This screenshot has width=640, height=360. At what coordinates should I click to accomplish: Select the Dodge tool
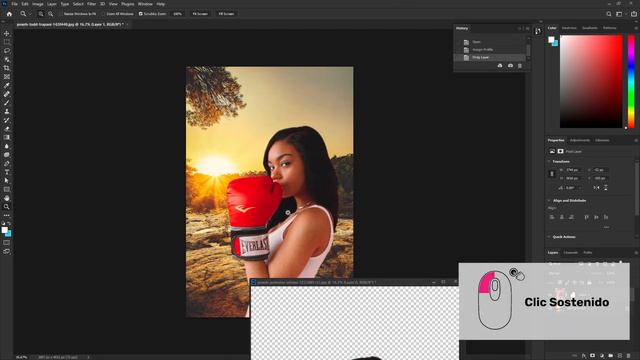[x=7, y=155]
